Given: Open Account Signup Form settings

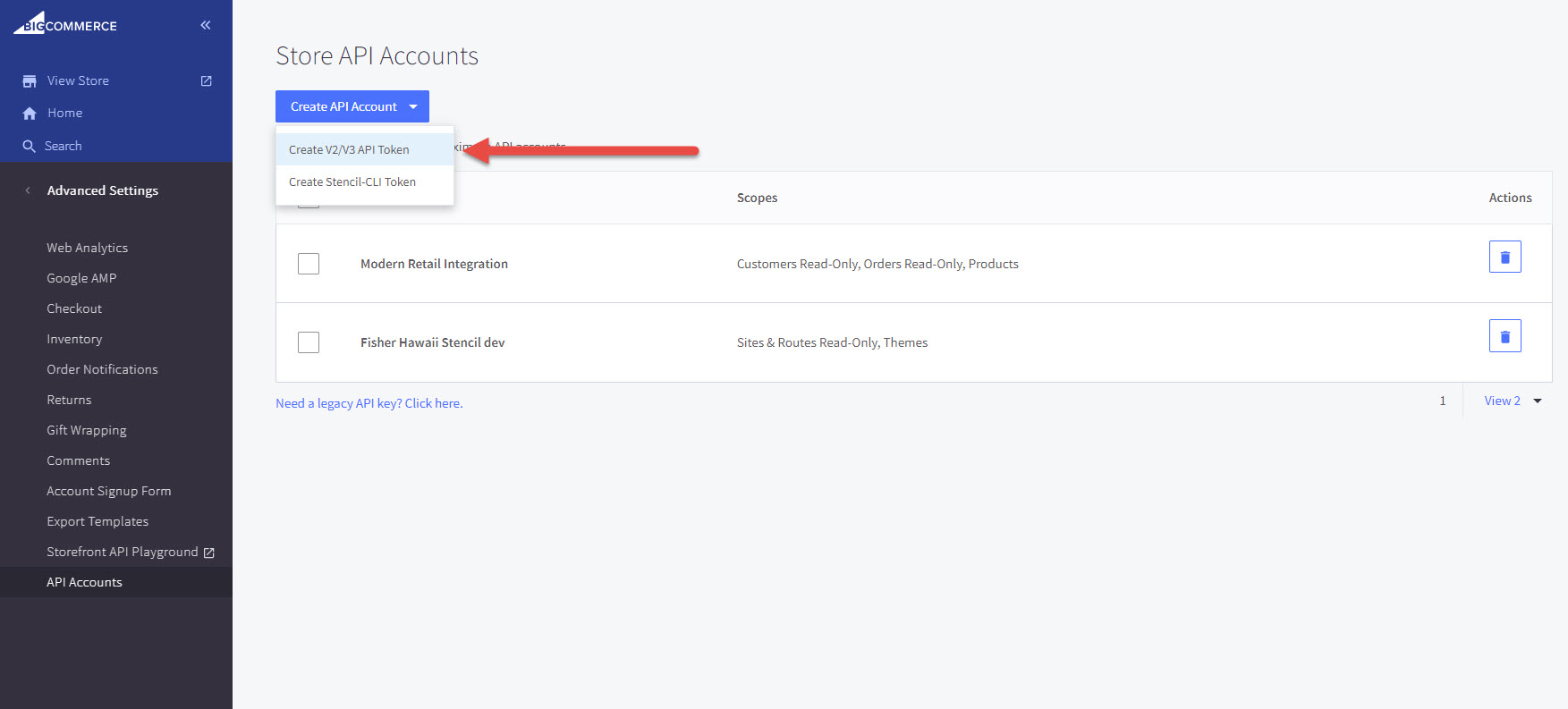Looking at the screenshot, I should (109, 491).
